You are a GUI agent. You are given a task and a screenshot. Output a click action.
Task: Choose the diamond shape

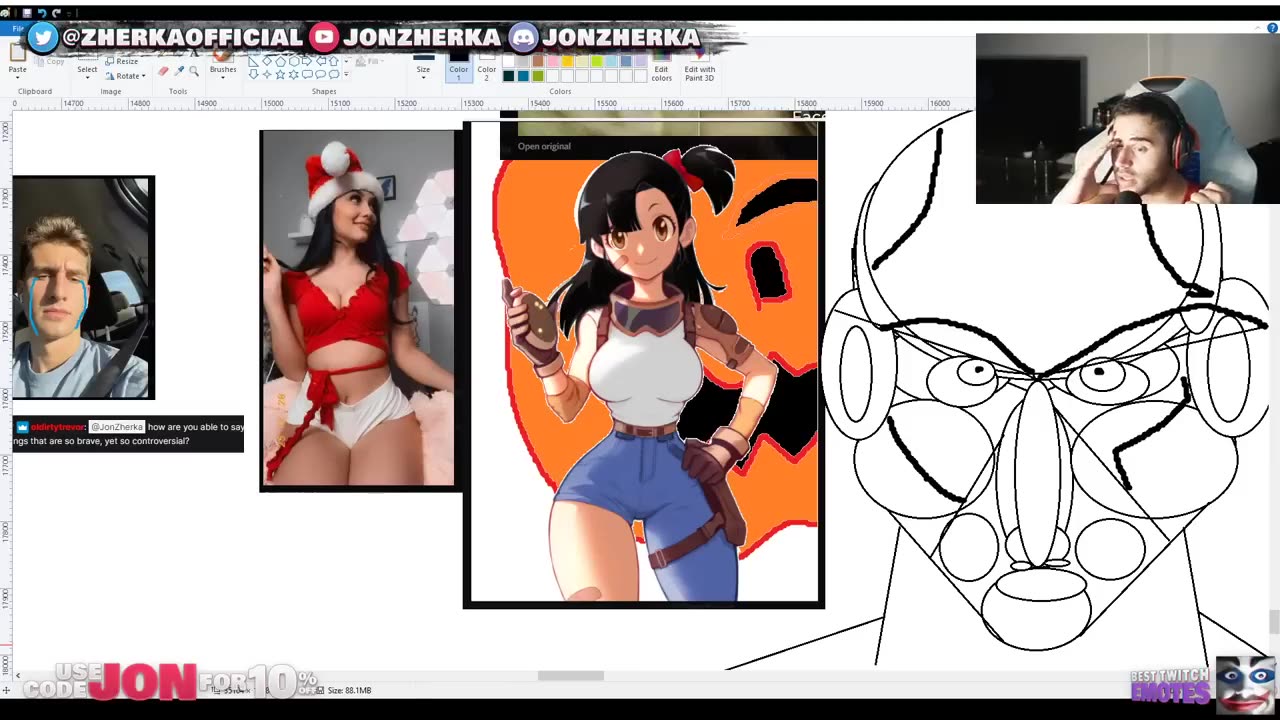[x=267, y=61]
